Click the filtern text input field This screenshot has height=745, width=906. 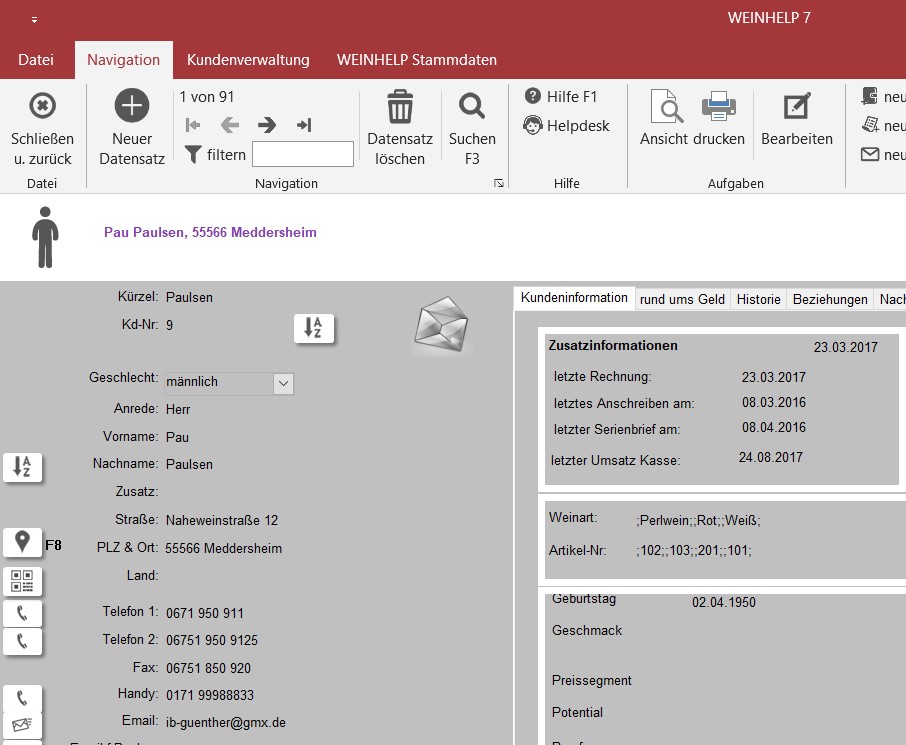[302, 154]
